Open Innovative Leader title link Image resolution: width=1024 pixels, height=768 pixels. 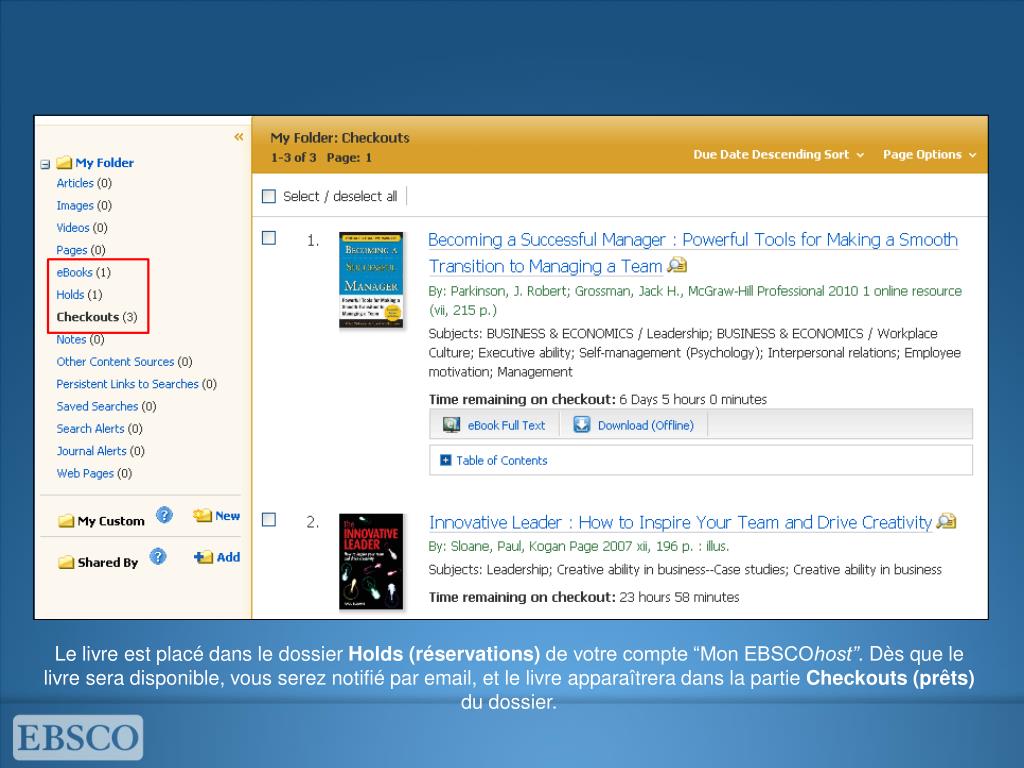[680, 522]
